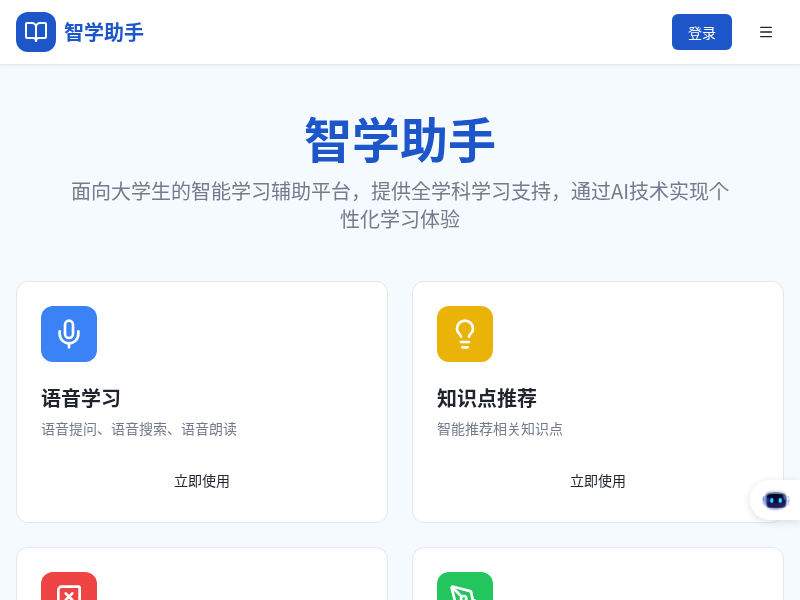Click 立即使用 under 语音学习

point(202,481)
